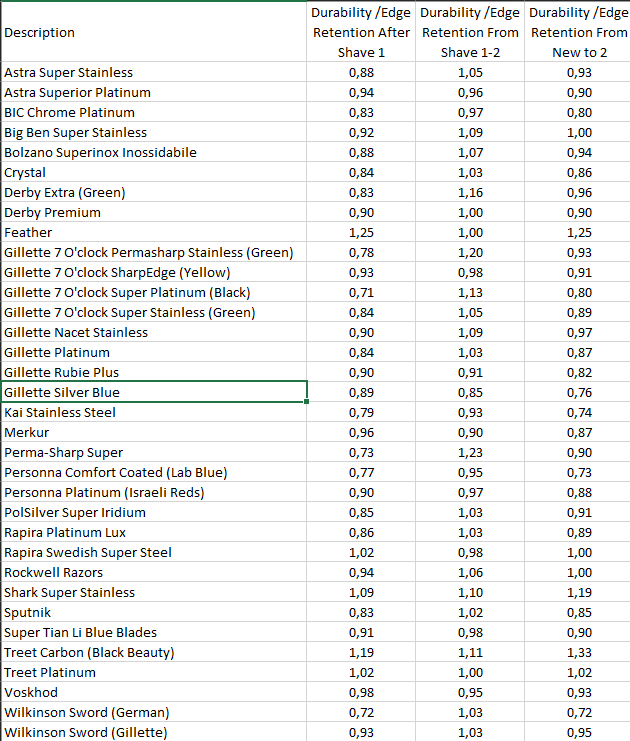The image size is (630, 741).
Task: Click the Big Ben Super Stainless cell
Action: (x=154, y=132)
